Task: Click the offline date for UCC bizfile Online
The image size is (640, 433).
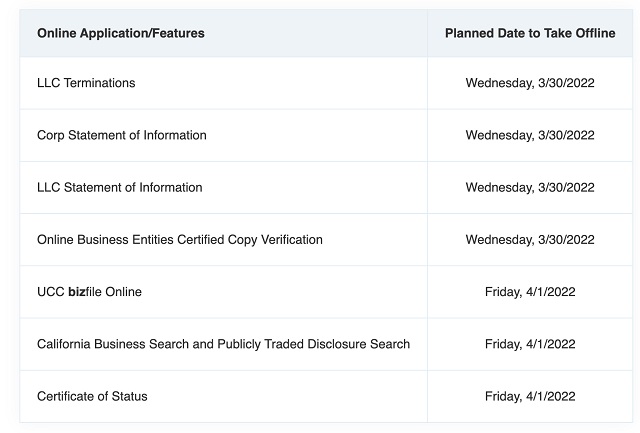Action: (x=530, y=292)
